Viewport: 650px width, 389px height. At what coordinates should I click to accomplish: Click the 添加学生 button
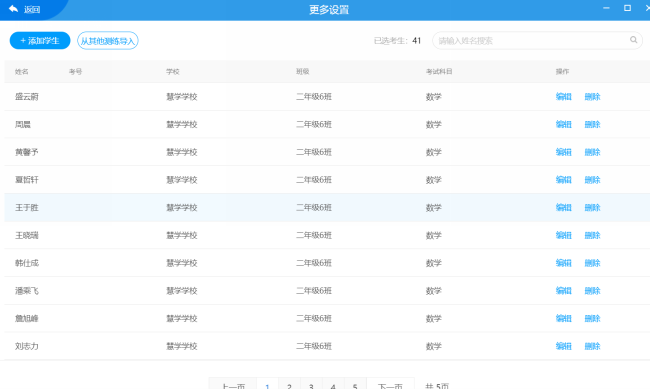[40, 41]
